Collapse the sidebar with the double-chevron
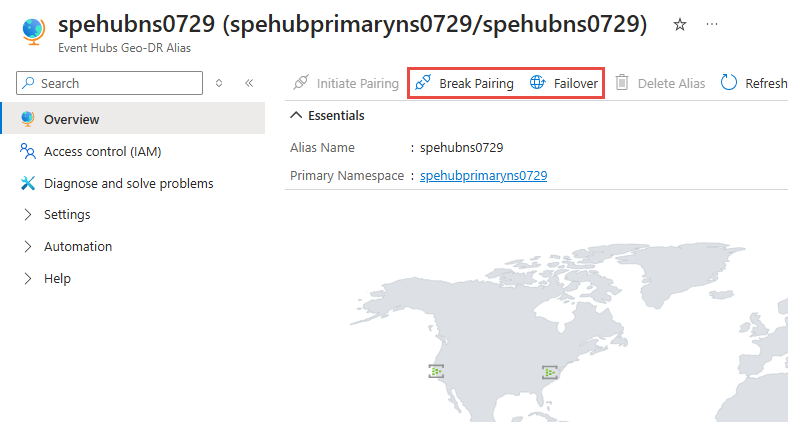The width and height of the screenshot is (788, 422). click(249, 83)
